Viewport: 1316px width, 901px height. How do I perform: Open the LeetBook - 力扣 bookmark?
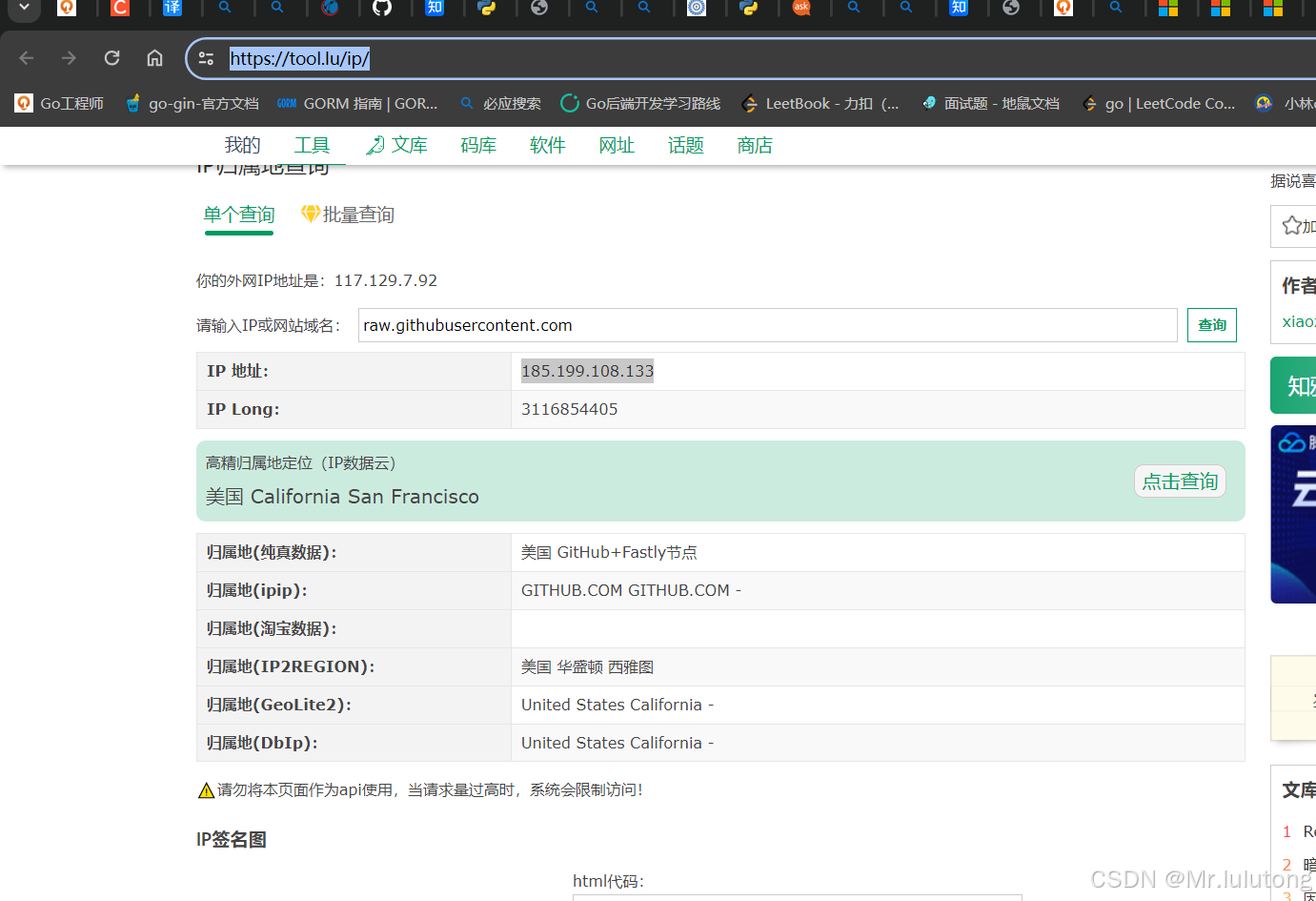[x=820, y=103]
